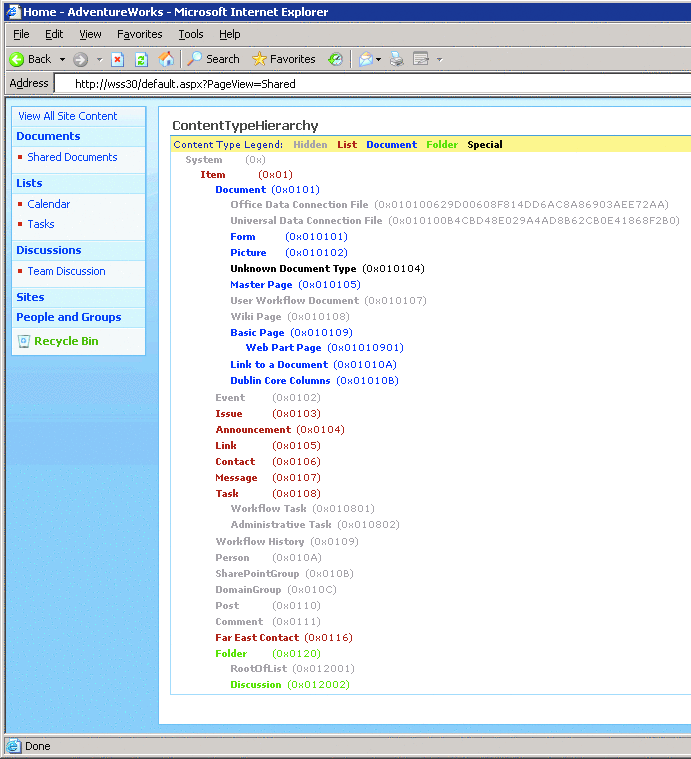Click the Mail envelope icon
The height and width of the screenshot is (759, 691).
(x=365, y=59)
